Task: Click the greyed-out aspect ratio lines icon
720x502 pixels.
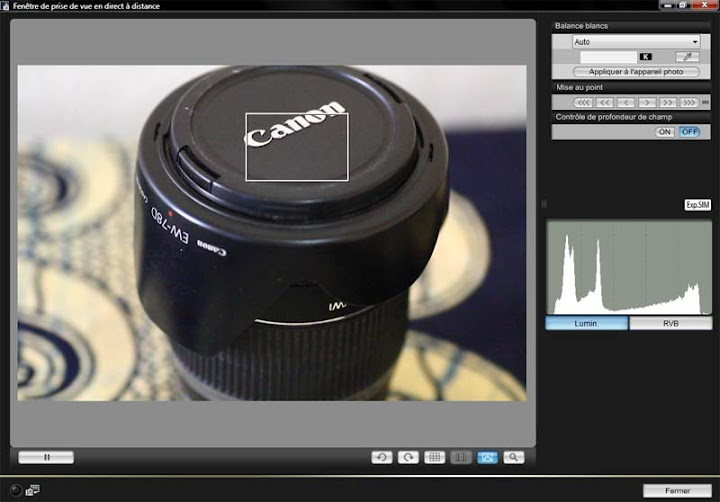Action: [461, 457]
